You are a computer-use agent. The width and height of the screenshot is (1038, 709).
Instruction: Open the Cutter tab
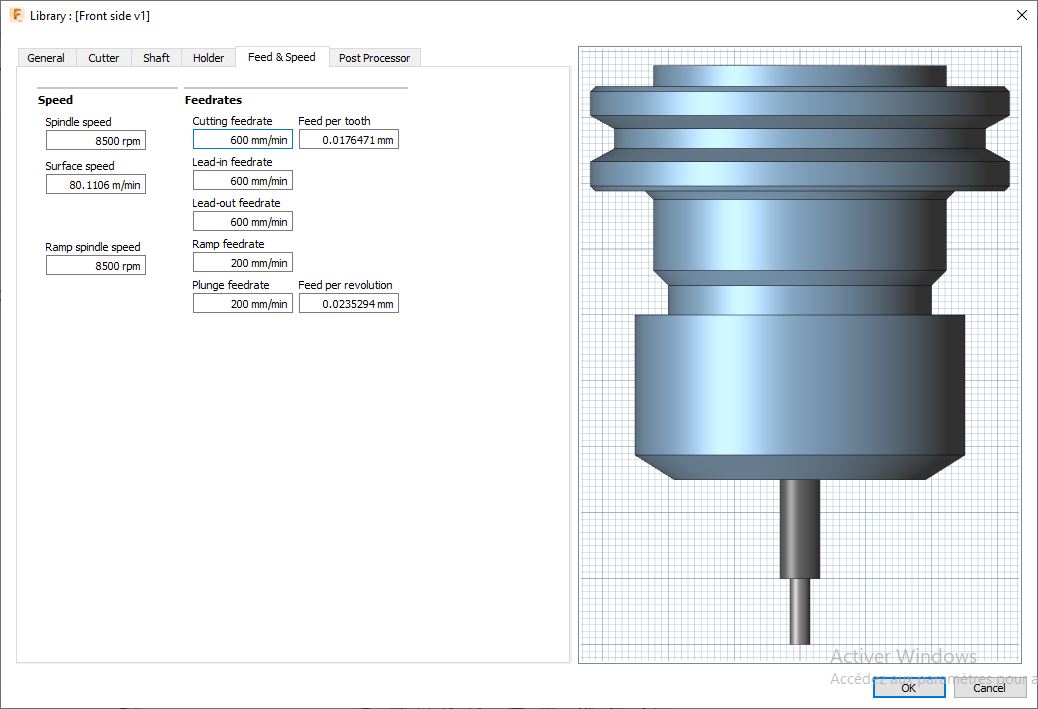point(104,58)
